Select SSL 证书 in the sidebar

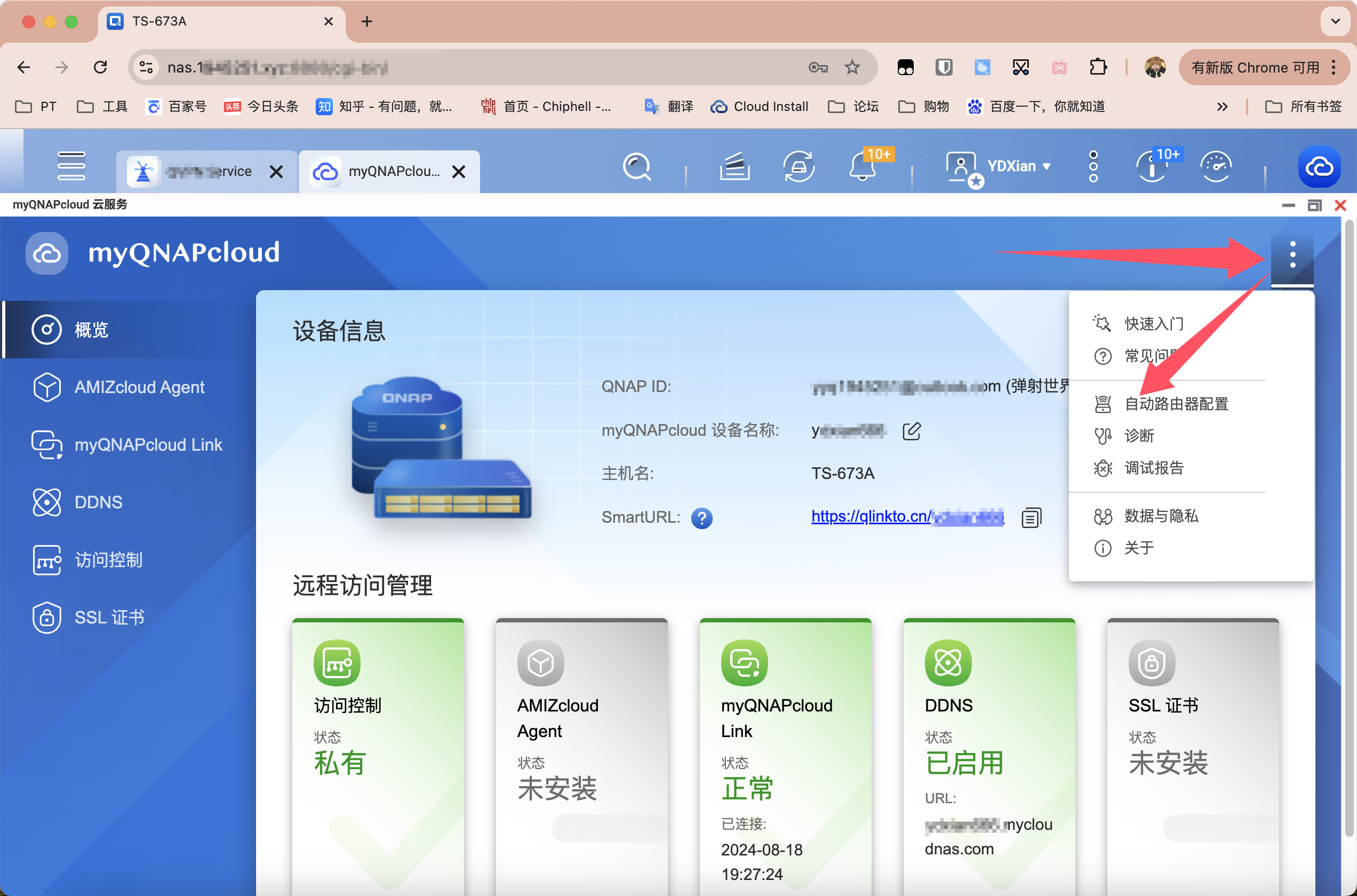coord(128,618)
